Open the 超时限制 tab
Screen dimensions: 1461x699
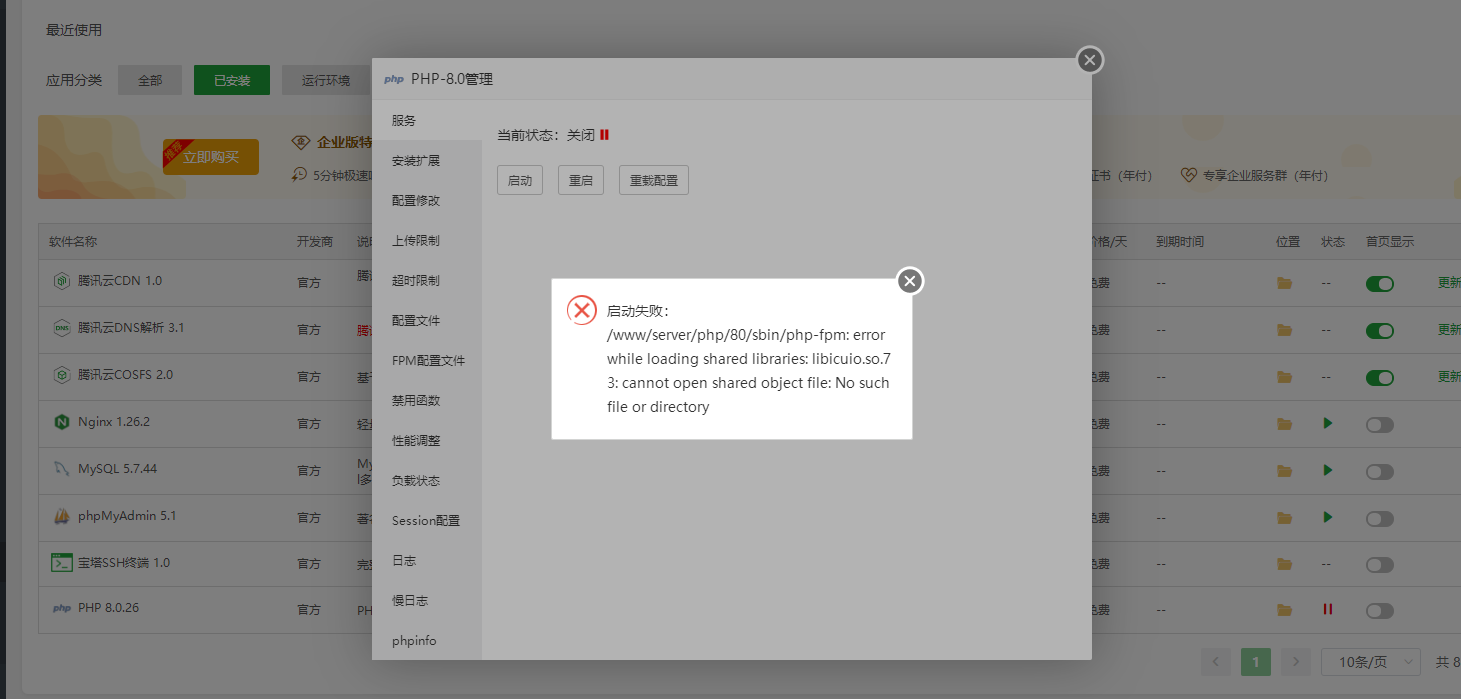click(427, 280)
